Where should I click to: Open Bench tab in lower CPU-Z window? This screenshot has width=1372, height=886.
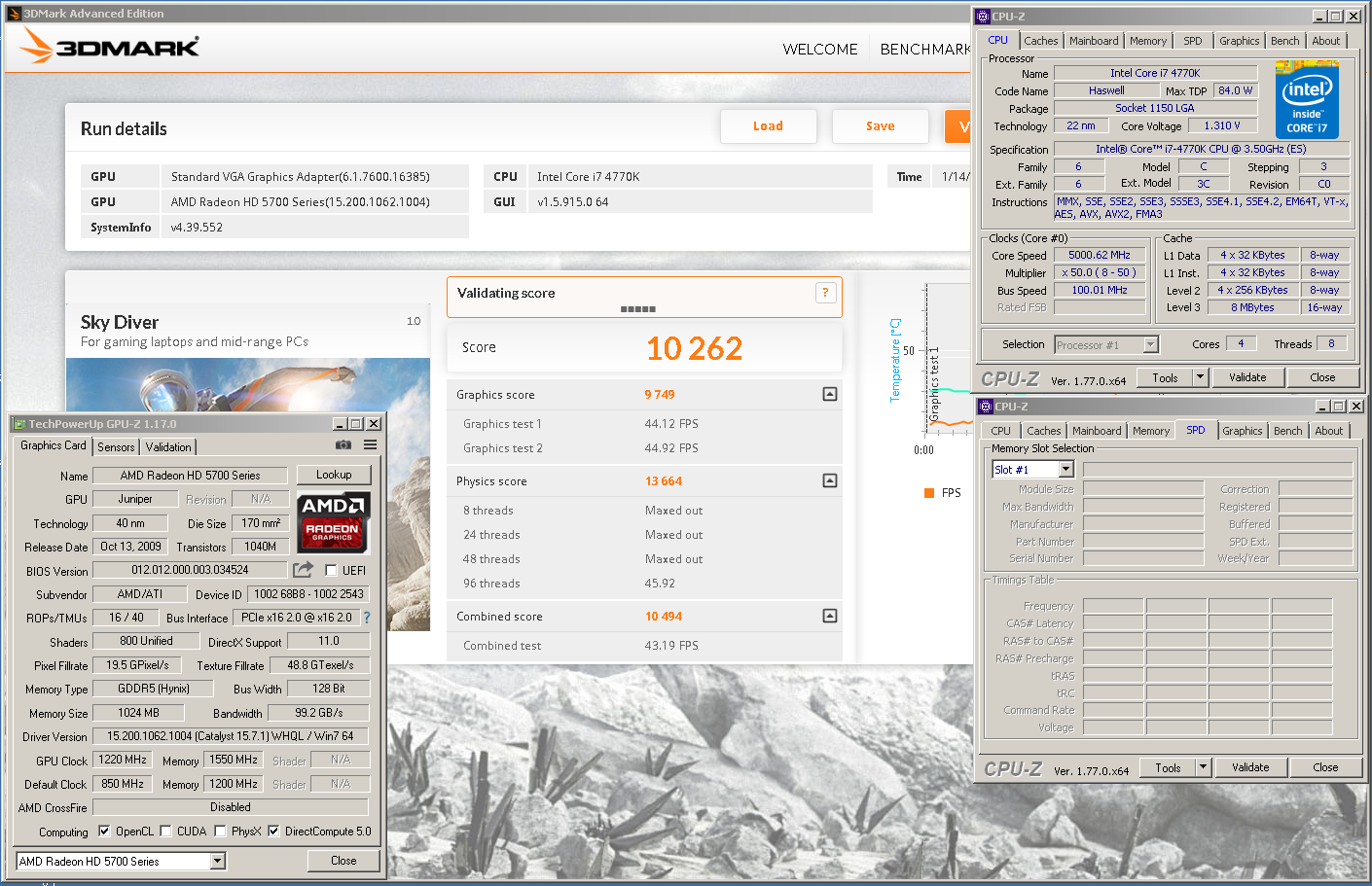click(1288, 431)
